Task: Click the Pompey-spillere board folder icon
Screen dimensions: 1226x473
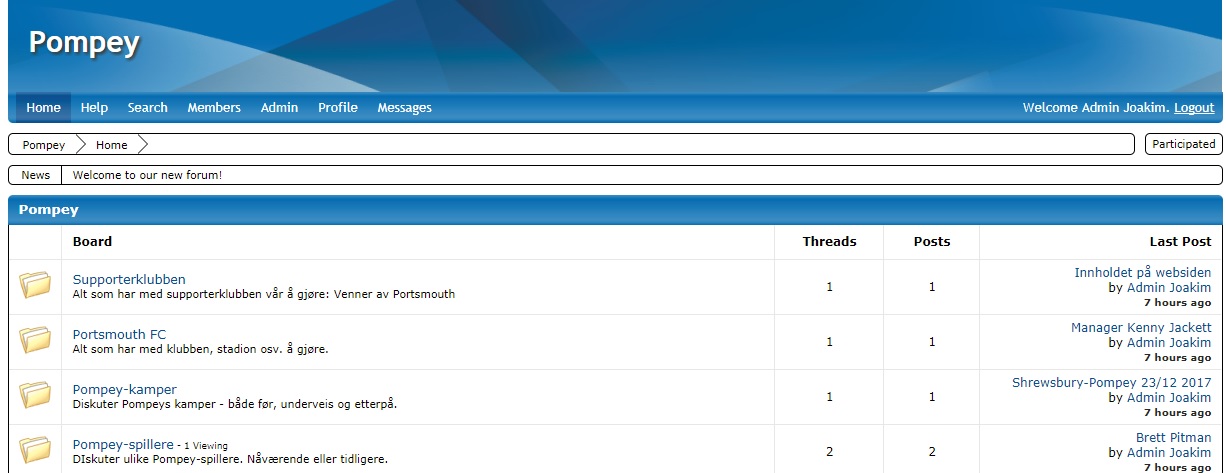Action: pyautogui.click(x=35, y=451)
